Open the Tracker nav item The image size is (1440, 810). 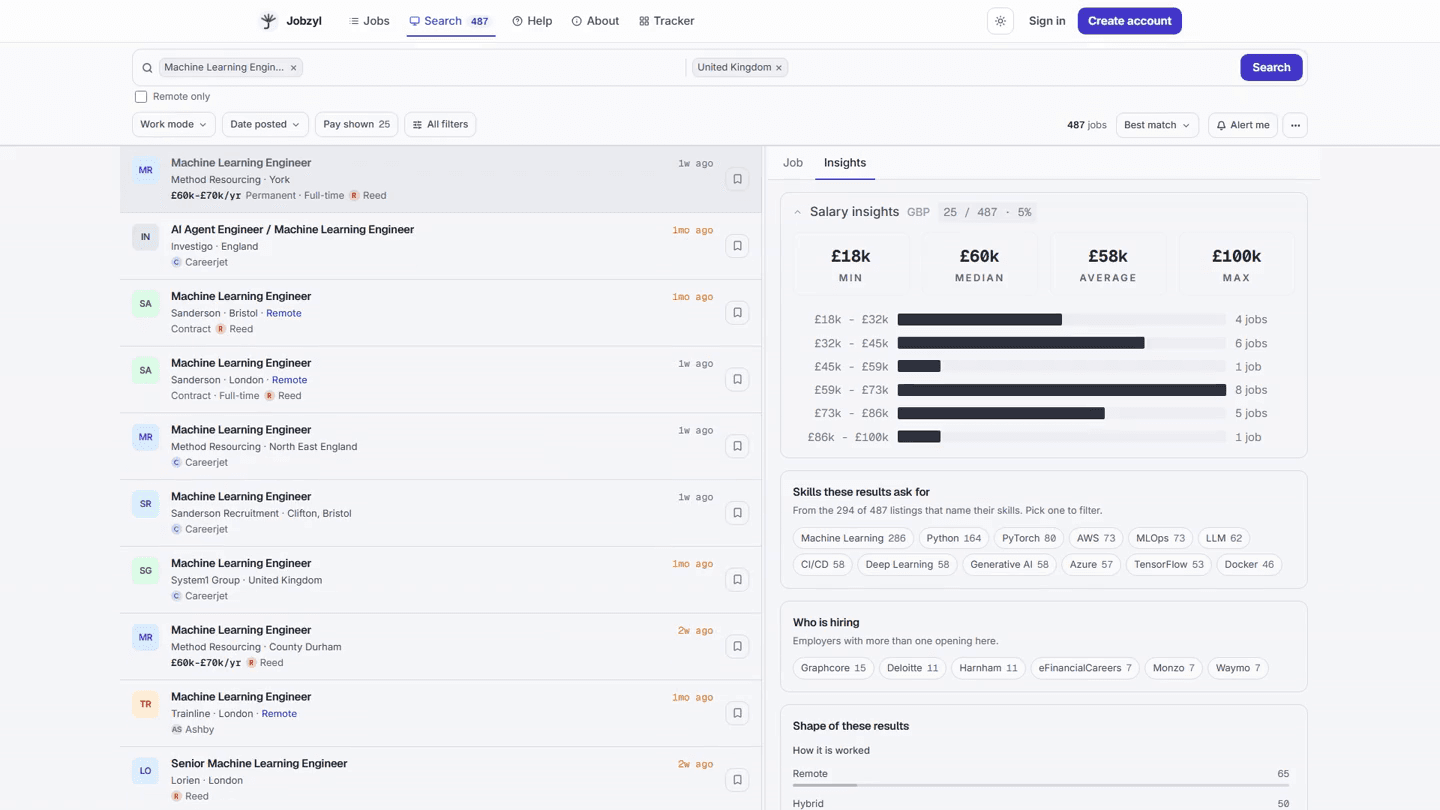click(666, 21)
